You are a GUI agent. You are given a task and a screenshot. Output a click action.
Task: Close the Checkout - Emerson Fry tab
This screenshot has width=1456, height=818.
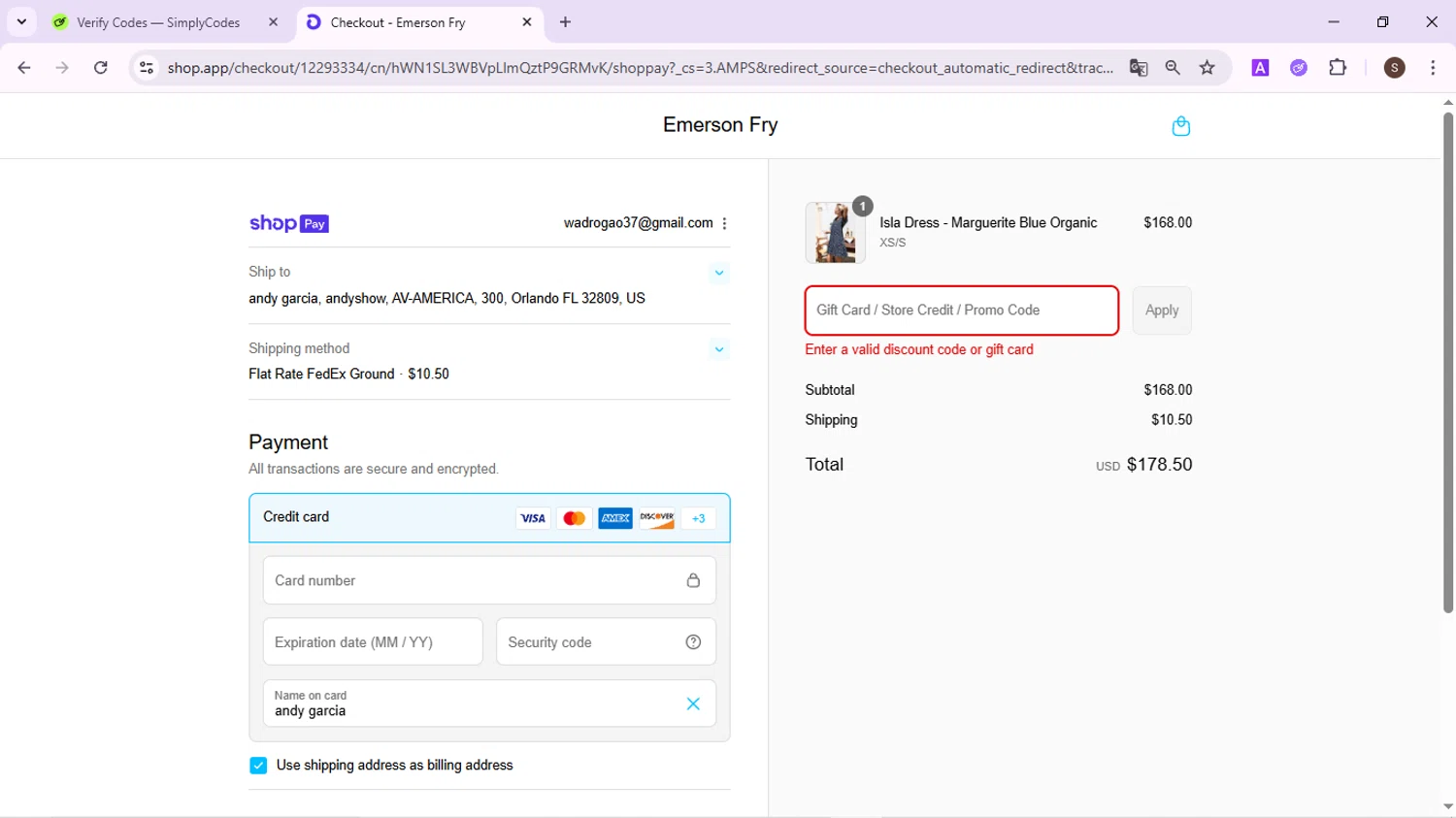click(527, 22)
